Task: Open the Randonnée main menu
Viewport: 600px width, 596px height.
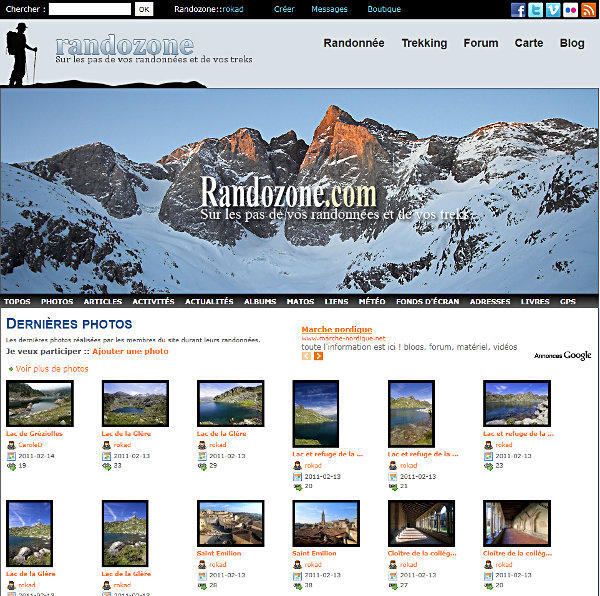Action: pyautogui.click(x=354, y=44)
